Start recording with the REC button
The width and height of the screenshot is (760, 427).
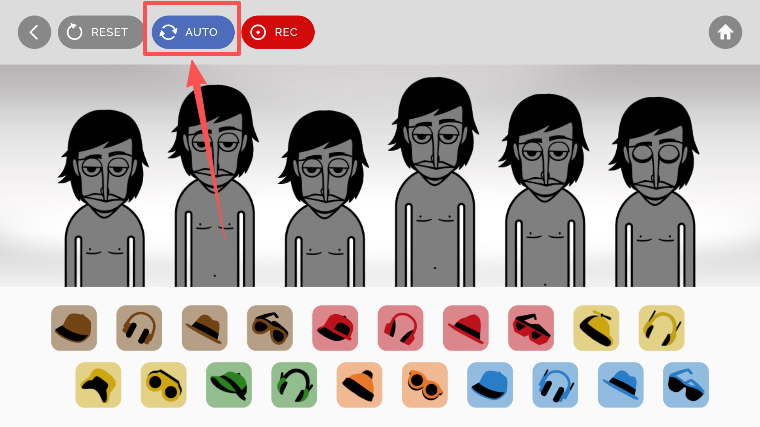click(278, 32)
